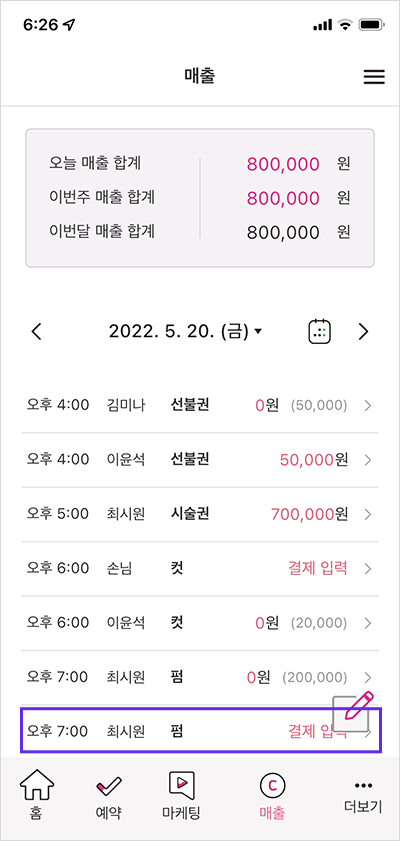The height and width of the screenshot is (841, 400).
Task: Open the 마케팅 play icon
Action: [x=180, y=786]
